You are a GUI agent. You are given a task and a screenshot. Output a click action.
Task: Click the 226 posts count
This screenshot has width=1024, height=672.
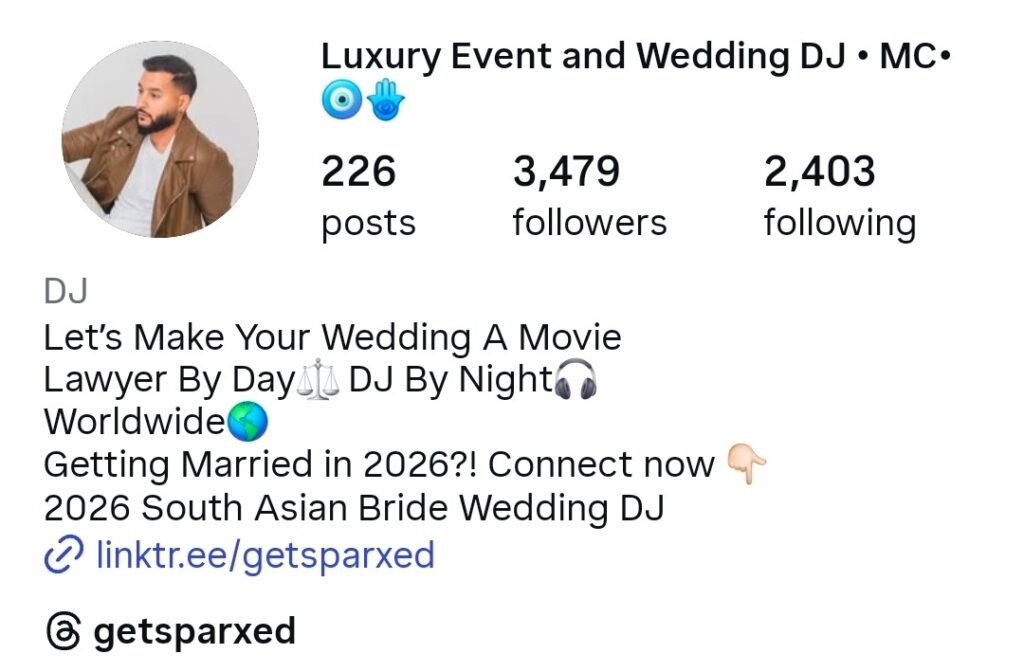(368, 196)
